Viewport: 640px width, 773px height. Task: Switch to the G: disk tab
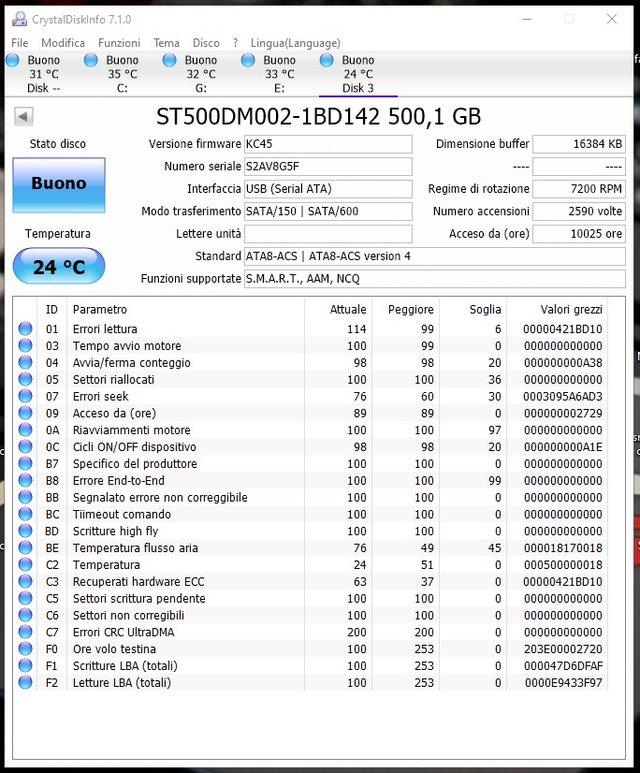(x=201, y=74)
